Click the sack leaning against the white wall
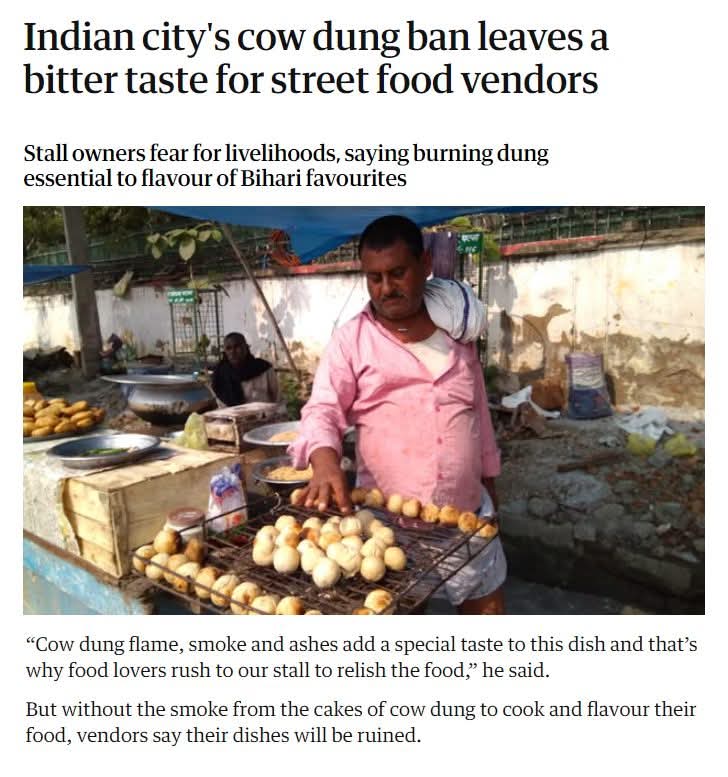Image resolution: width=728 pixels, height=777 pixels. [x=588, y=386]
